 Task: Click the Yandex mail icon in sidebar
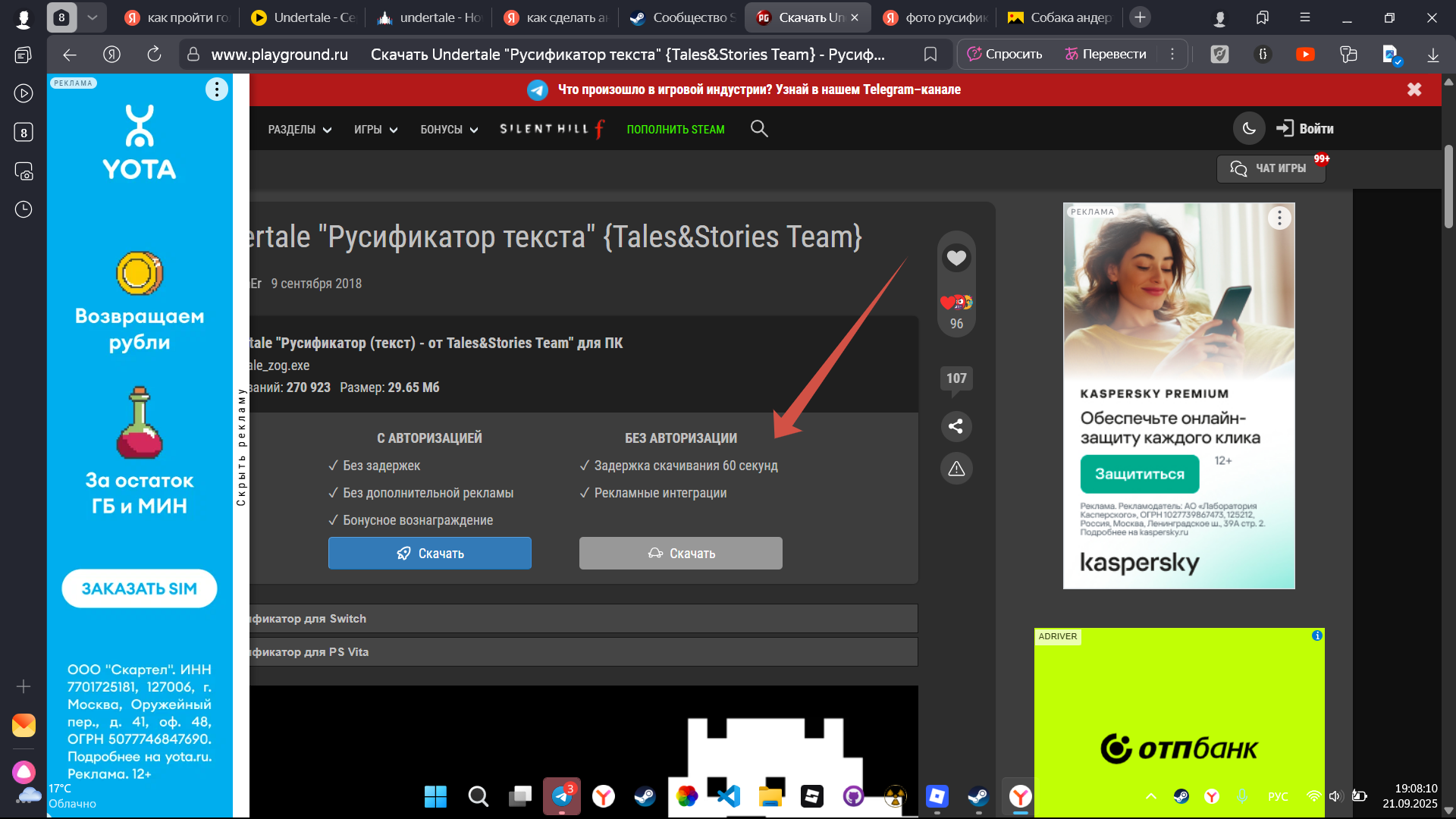tap(24, 726)
